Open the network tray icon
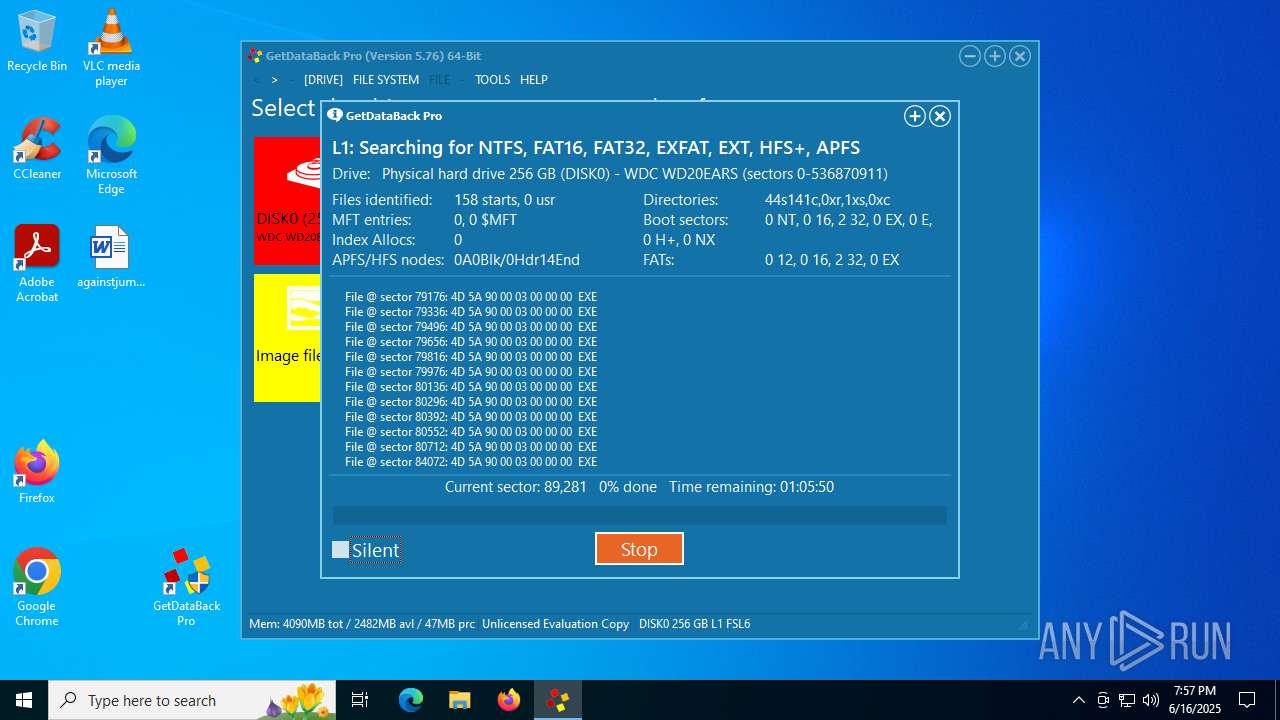This screenshot has height=720, width=1280. click(1127, 700)
